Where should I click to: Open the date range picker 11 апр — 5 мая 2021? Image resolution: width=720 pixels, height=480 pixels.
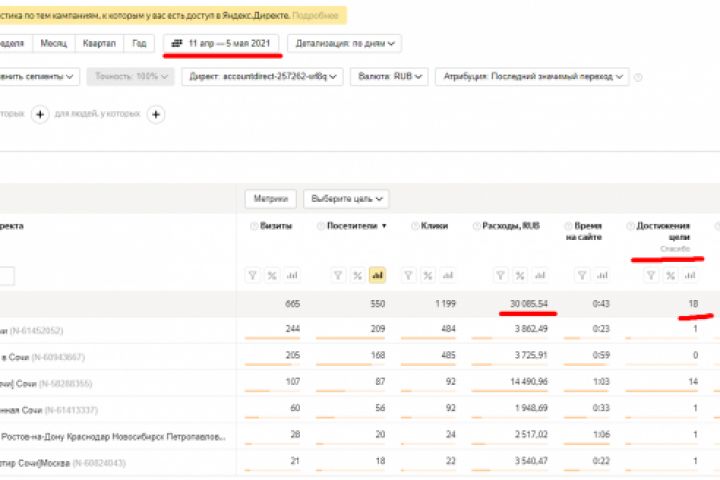(x=223, y=43)
